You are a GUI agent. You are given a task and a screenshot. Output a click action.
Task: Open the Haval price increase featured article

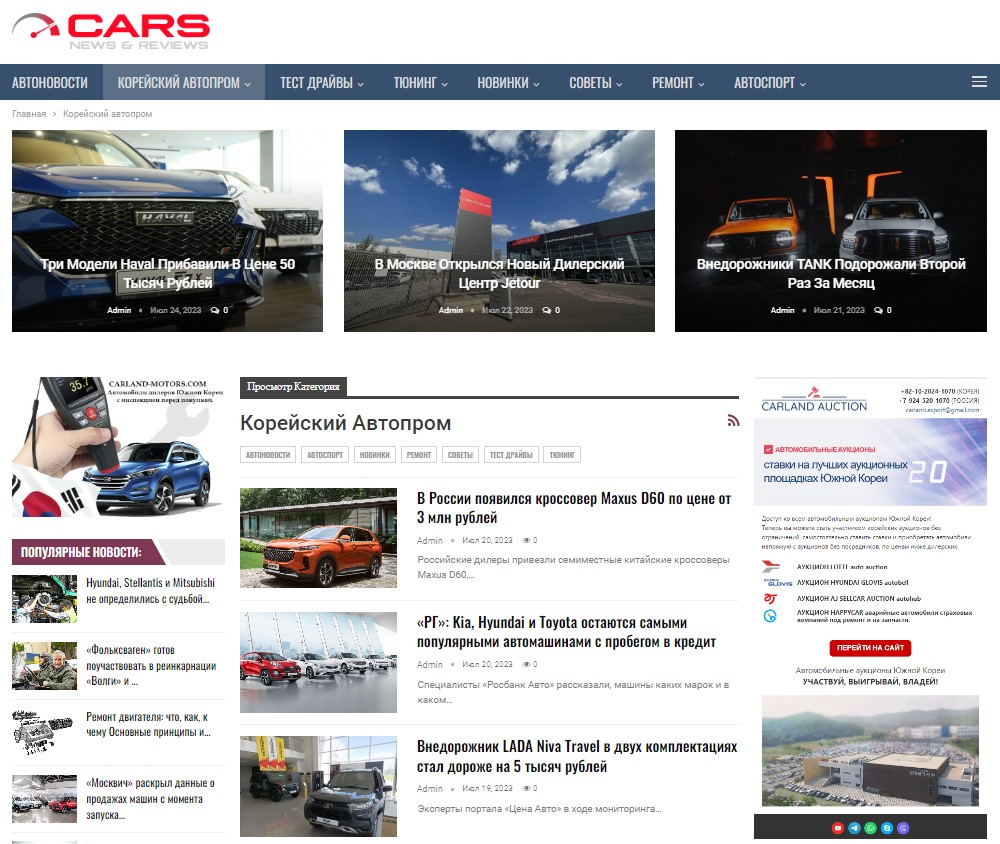tap(168, 273)
